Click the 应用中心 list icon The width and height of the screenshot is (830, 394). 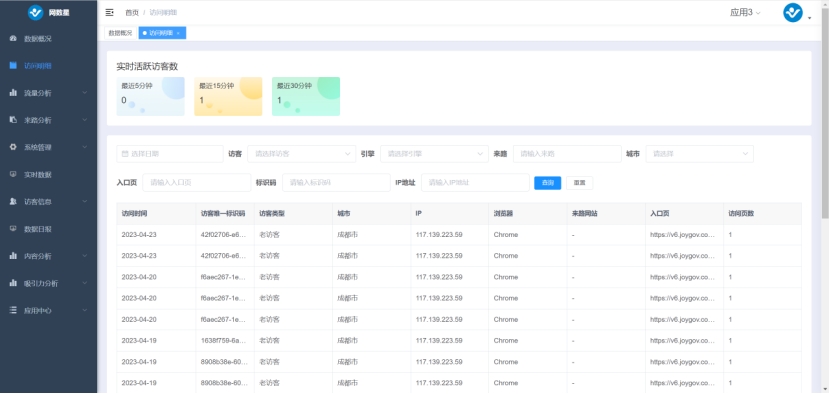[x=13, y=310]
